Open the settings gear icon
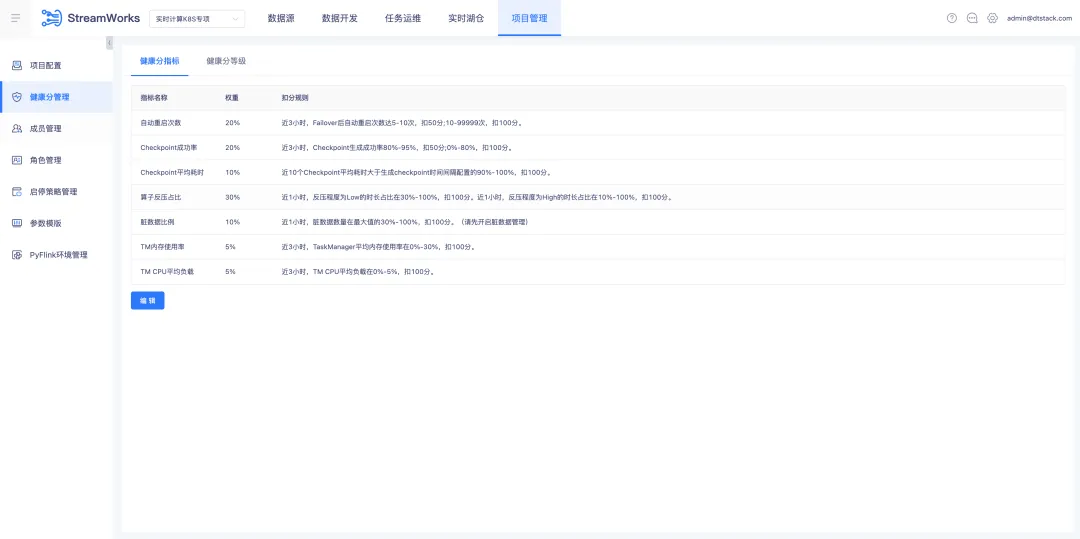This screenshot has width=1080, height=539. pos(992,19)
